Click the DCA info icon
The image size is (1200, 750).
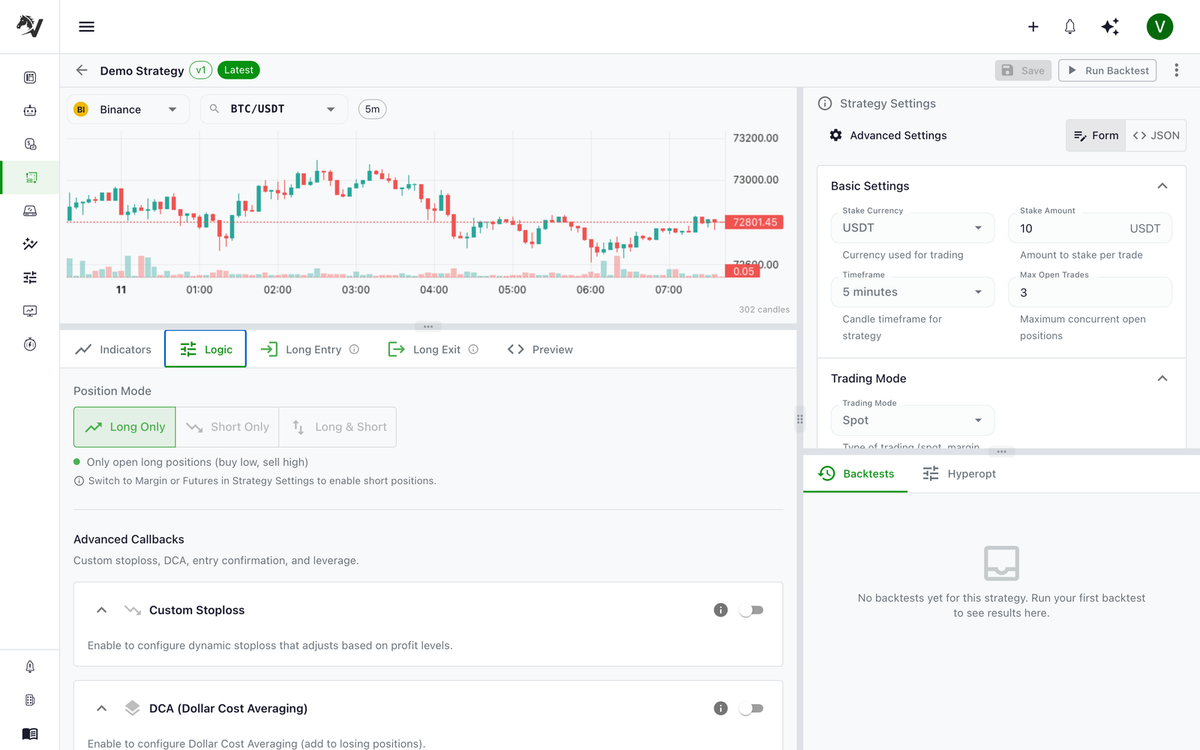(720, 708)
